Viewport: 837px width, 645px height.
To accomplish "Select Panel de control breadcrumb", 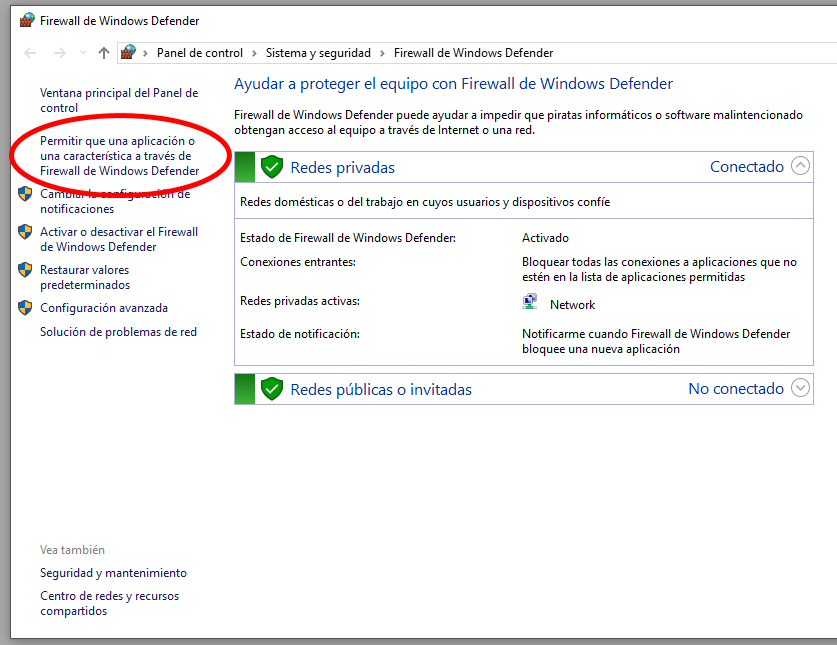I will [199, 53].
